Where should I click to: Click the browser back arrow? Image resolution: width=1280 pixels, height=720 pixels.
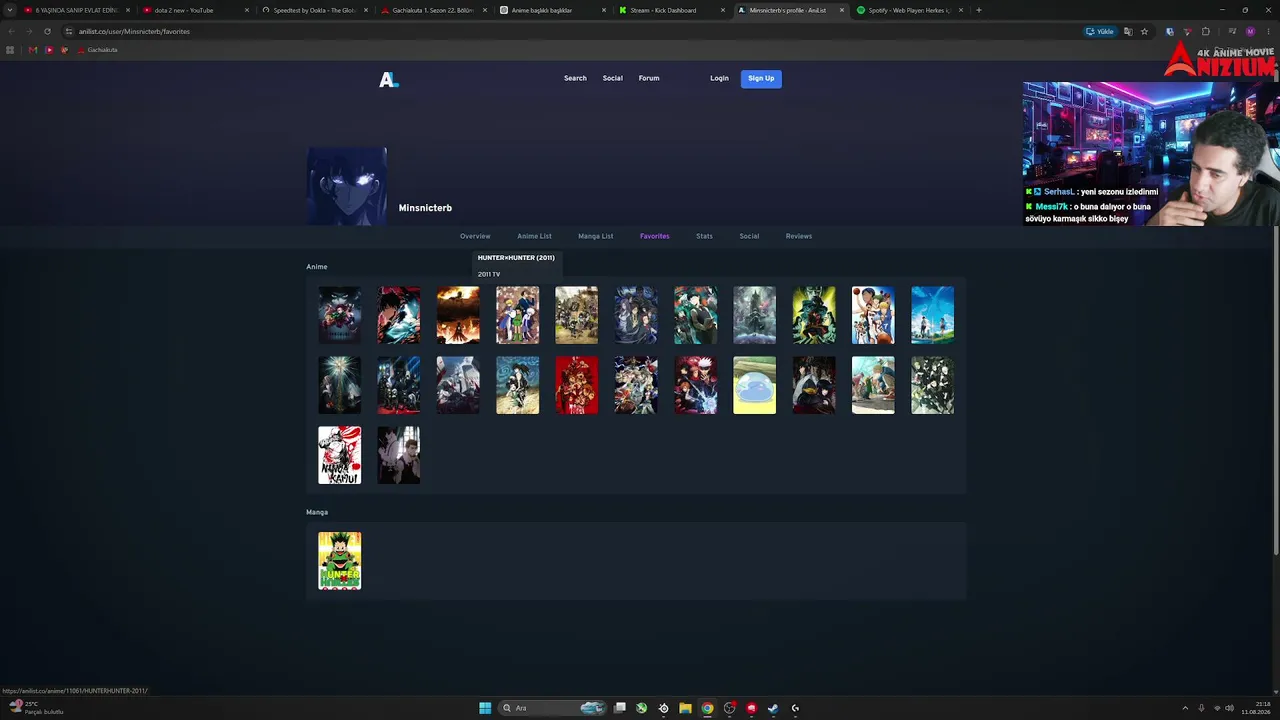(11, 31)
